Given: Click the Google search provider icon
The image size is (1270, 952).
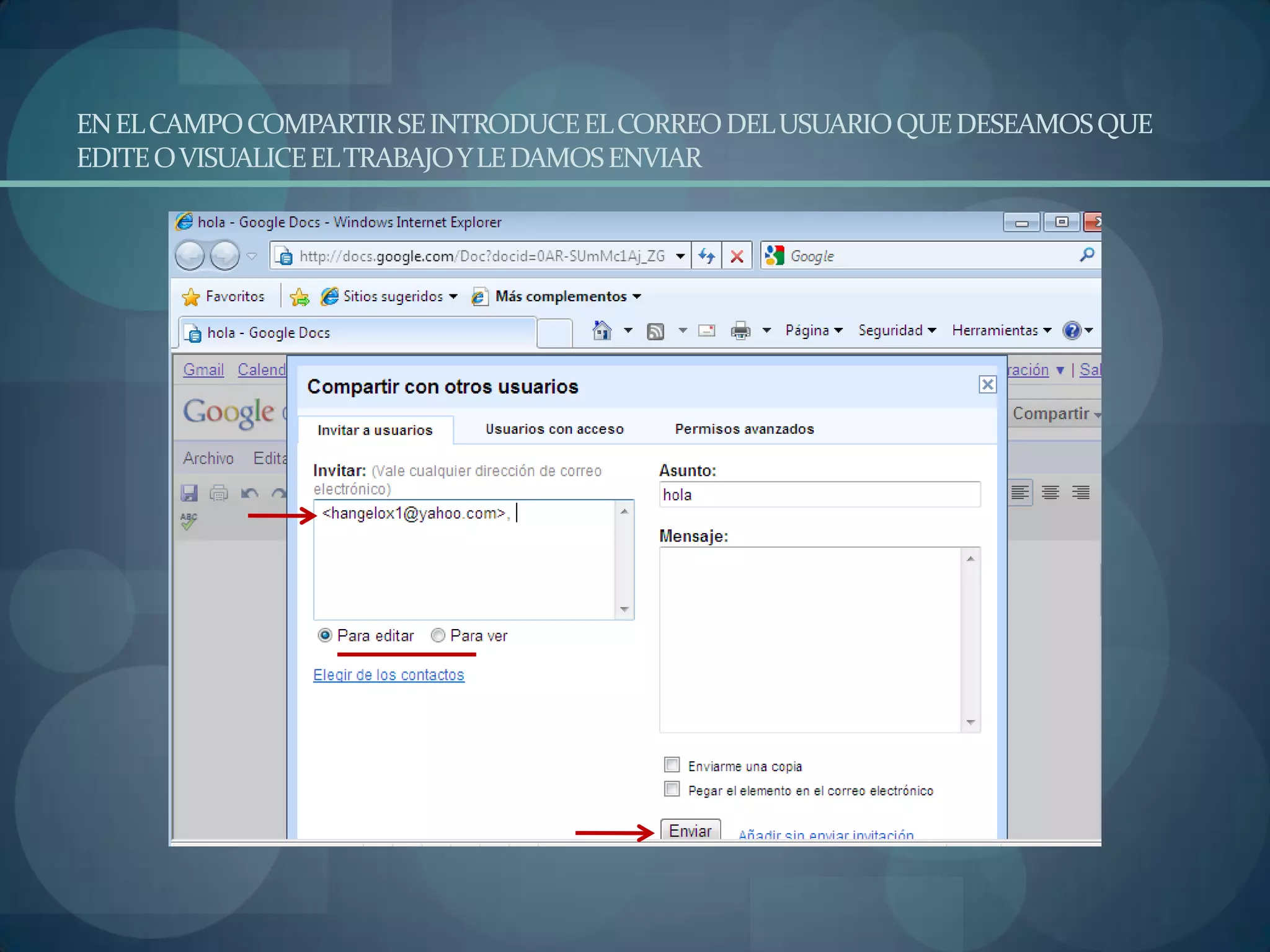Looking at the screenshot, I should click(x=775, y=255).
